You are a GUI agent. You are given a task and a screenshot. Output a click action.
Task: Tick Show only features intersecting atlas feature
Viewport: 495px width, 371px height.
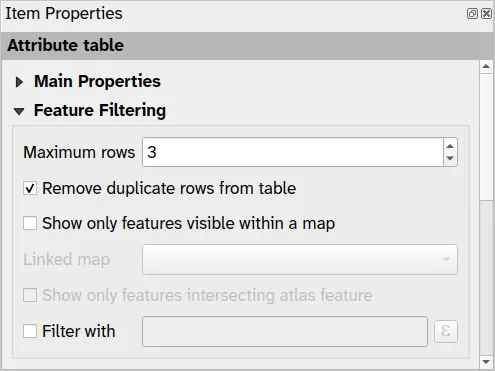[30, 295]
